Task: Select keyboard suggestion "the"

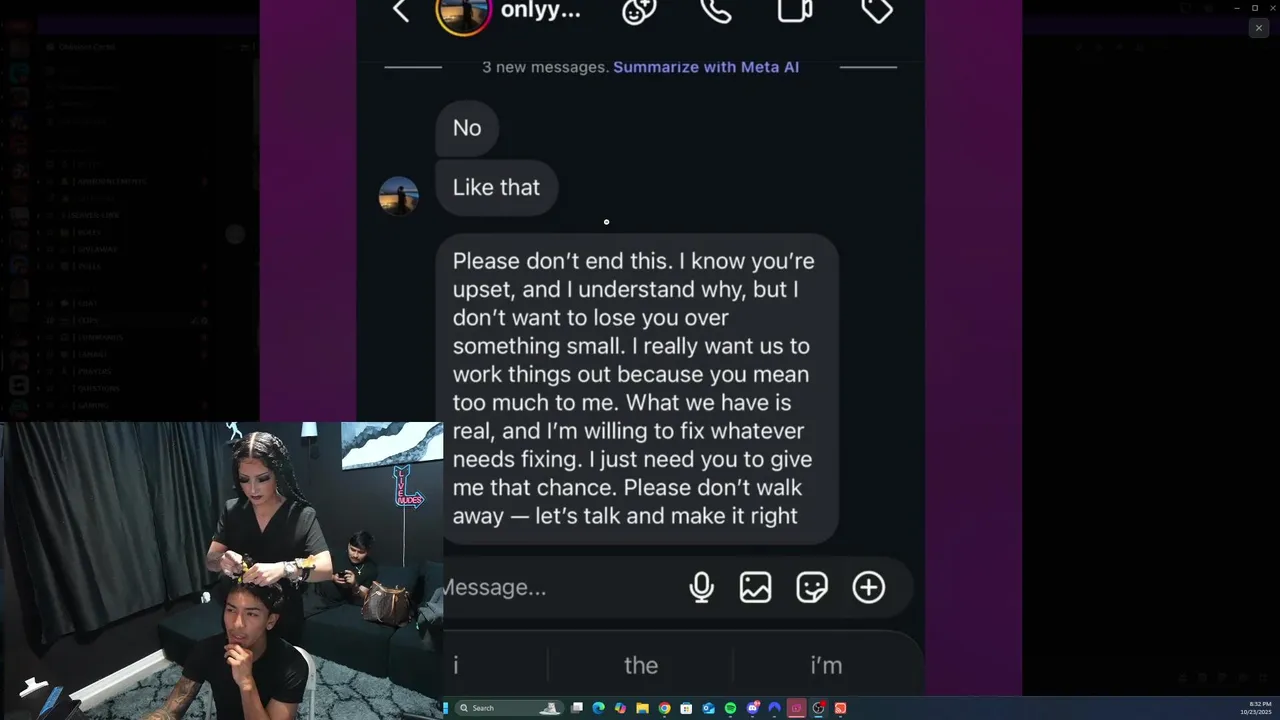Action: (x=641, y=665)
